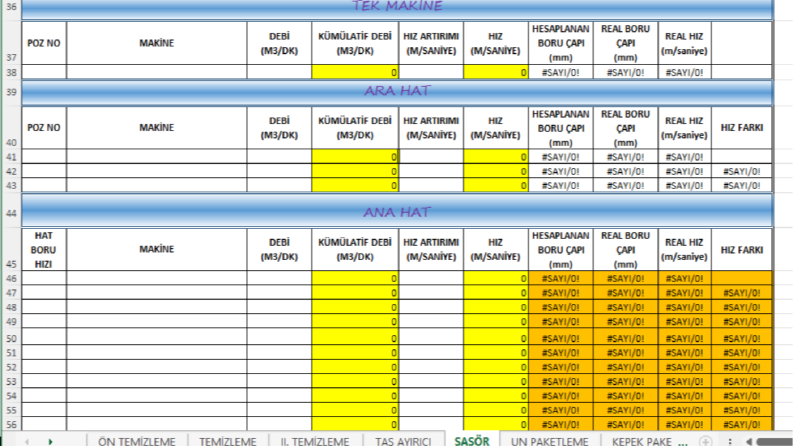This screenshot has width=793, height=446.
Task: Click the HAT BORU HIZI header cell
Action: (44, 249)
